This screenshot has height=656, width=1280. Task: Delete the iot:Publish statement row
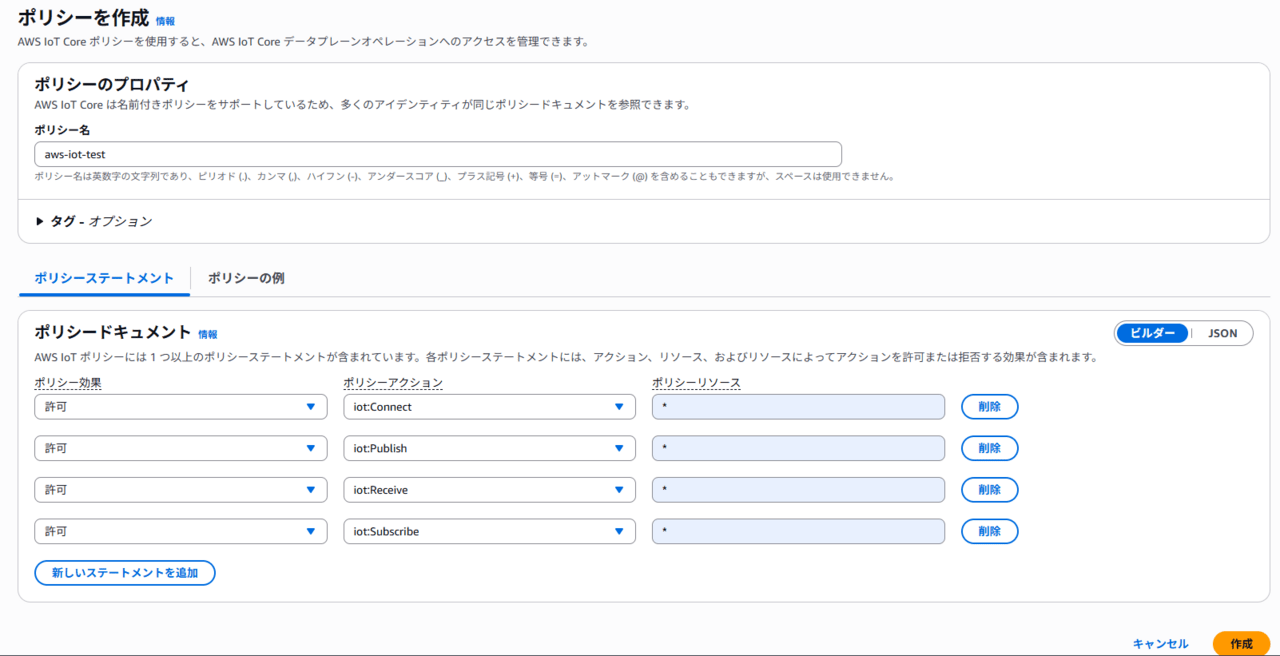point(989,448)
